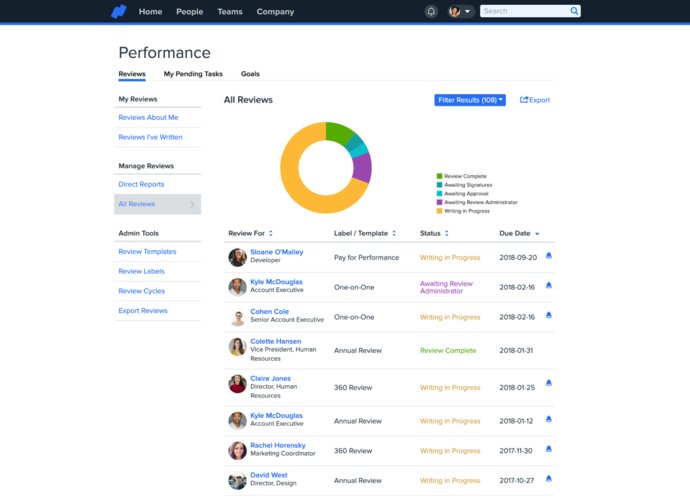The width and height of the screenshot is (690, 500).
Task: Click the bell icon in David West's row
Action: click(548, 480)
